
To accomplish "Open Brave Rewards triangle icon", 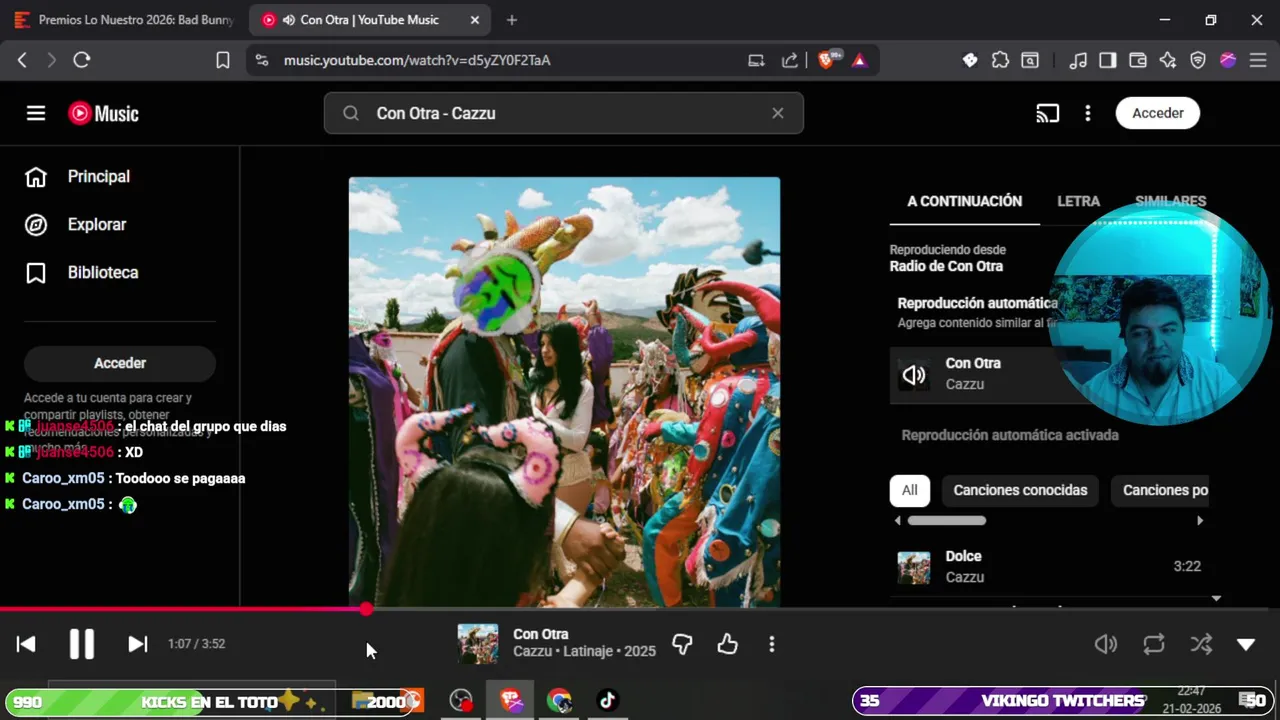I will click(x=859, y=60).
